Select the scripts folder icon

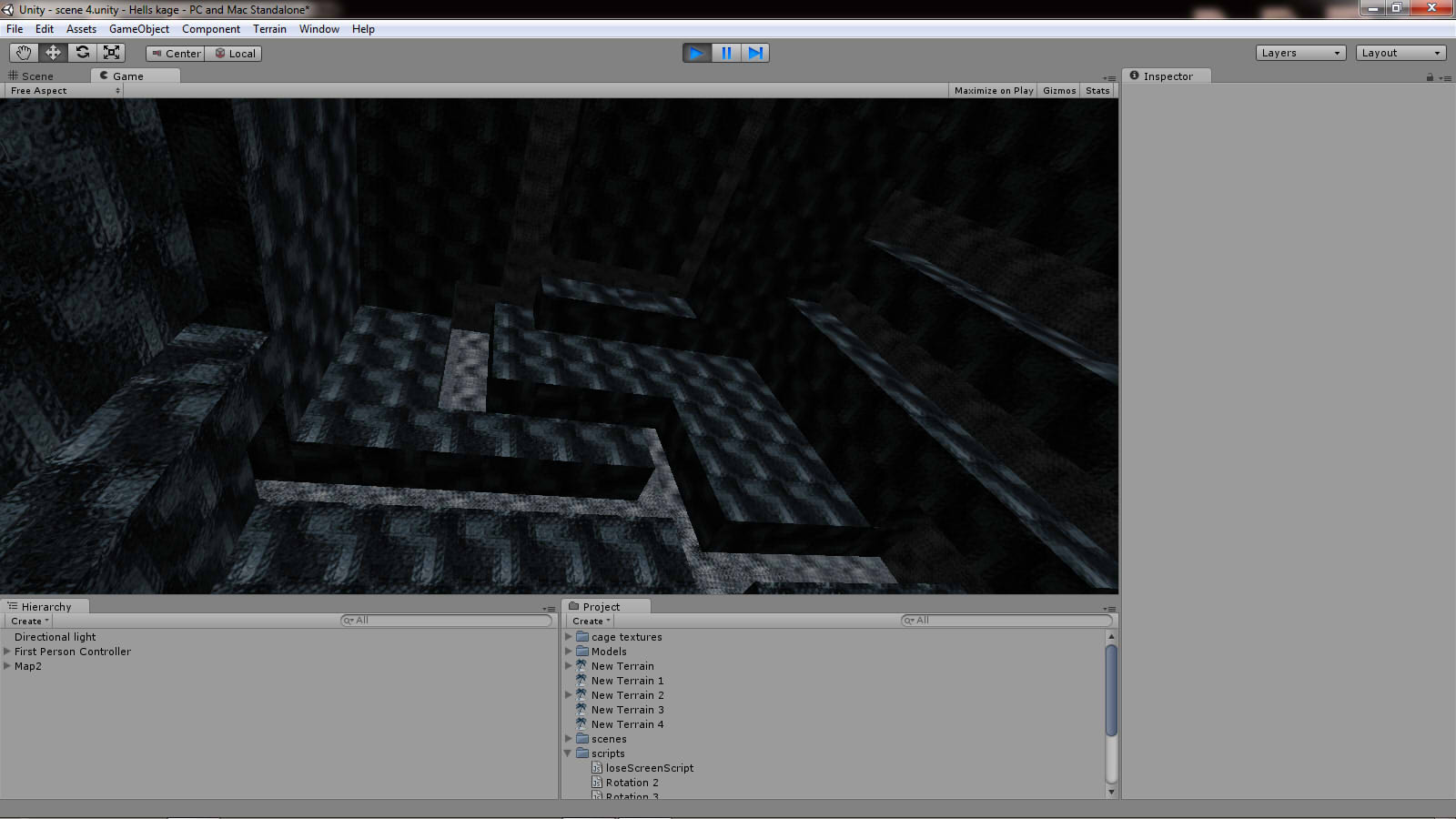[x=582, y=753]
